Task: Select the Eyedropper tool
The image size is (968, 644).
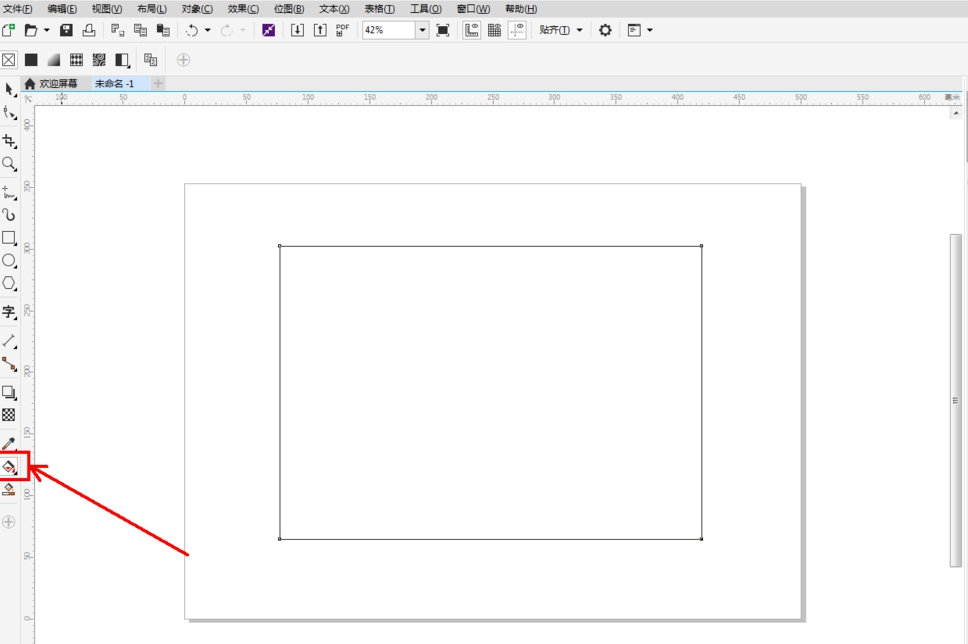Action: (9, 443)
